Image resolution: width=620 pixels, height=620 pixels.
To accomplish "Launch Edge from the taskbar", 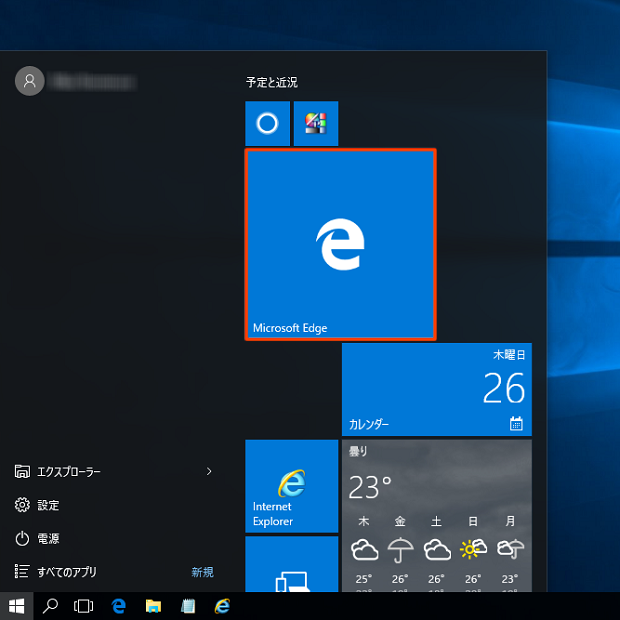I will (119, 606).
